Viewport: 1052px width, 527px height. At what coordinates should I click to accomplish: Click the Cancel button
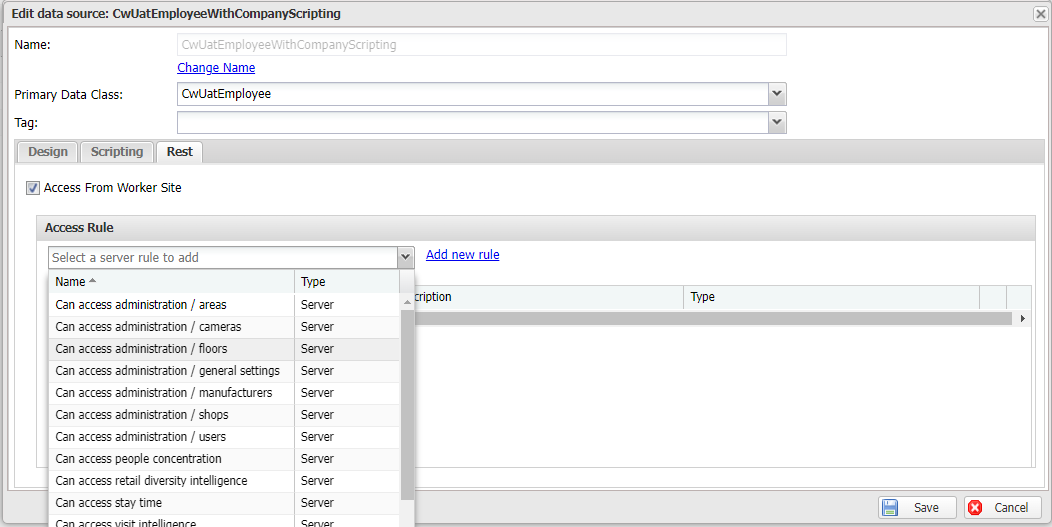1002,508
